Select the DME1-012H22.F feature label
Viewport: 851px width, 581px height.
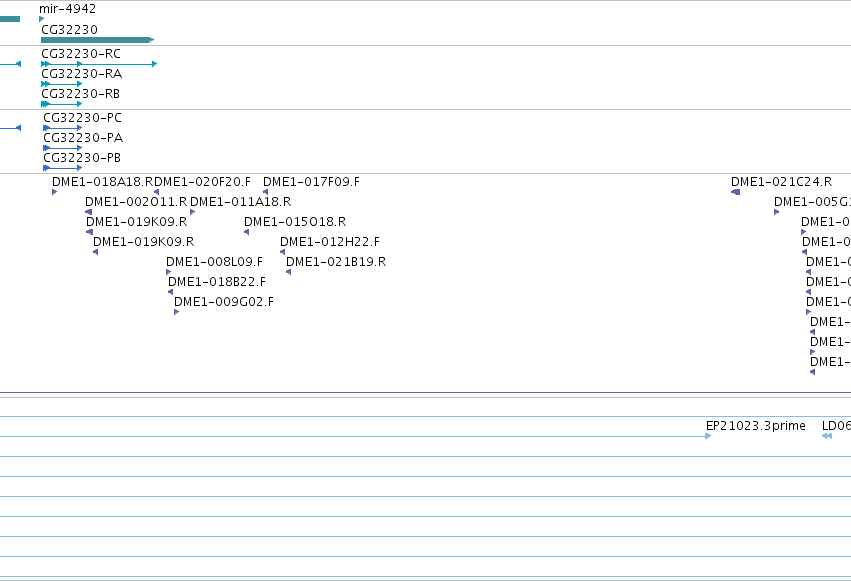(x=330, y=242)
